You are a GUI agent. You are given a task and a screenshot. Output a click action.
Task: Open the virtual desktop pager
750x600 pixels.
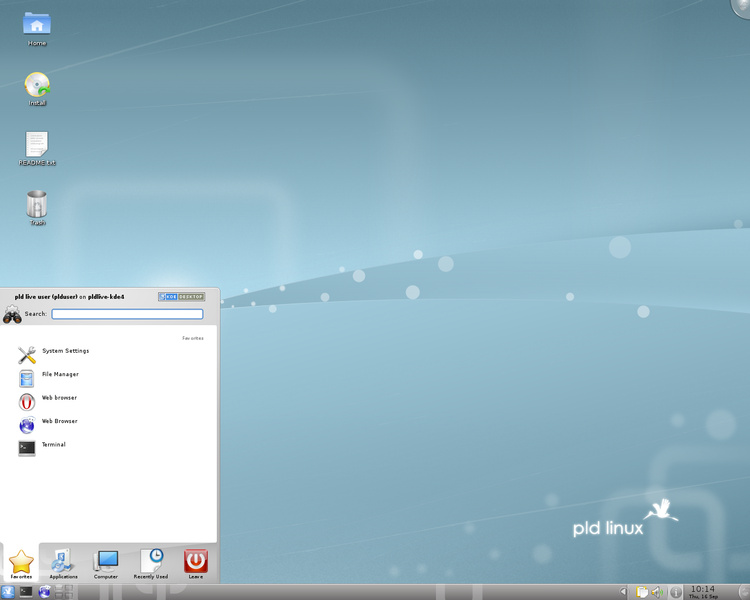64,592
